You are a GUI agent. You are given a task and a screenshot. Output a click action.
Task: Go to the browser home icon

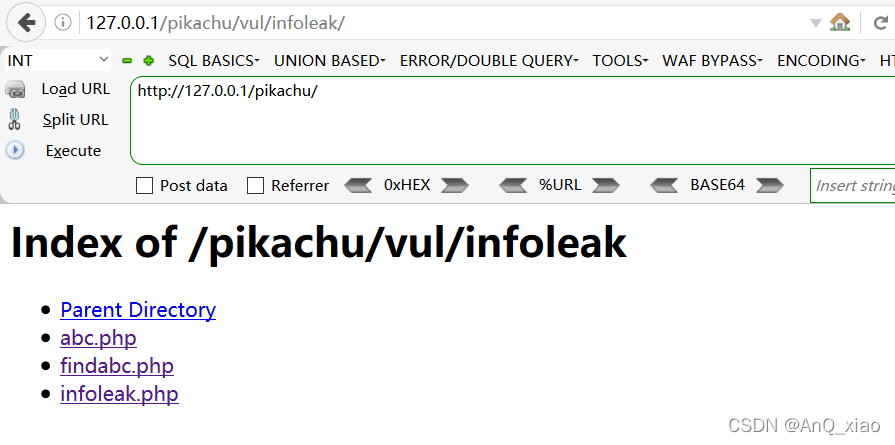[840, 22]
